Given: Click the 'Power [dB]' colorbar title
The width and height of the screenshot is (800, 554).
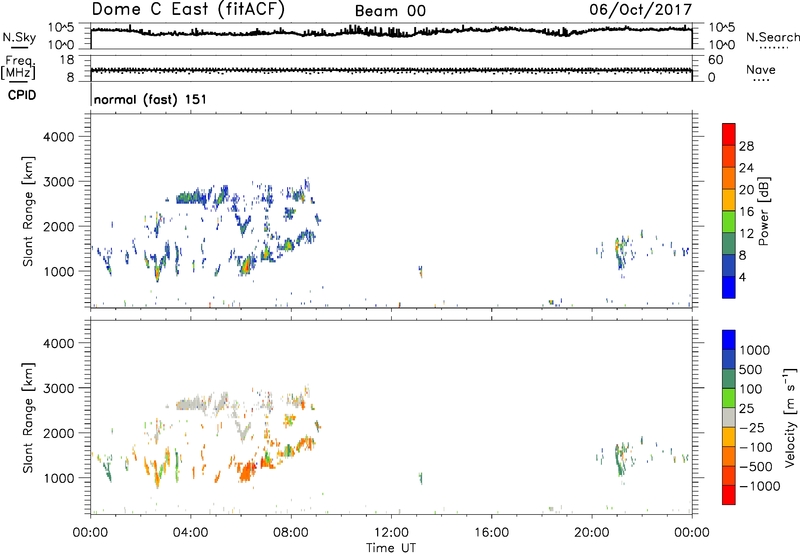Looking at the screenshot, I should coord(764,211).
